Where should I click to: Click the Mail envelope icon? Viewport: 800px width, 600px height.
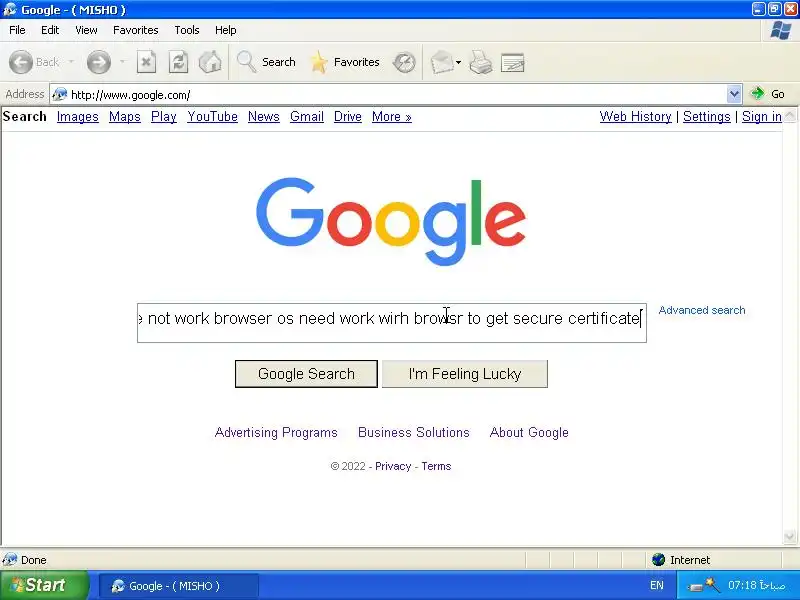pos(442,63)
